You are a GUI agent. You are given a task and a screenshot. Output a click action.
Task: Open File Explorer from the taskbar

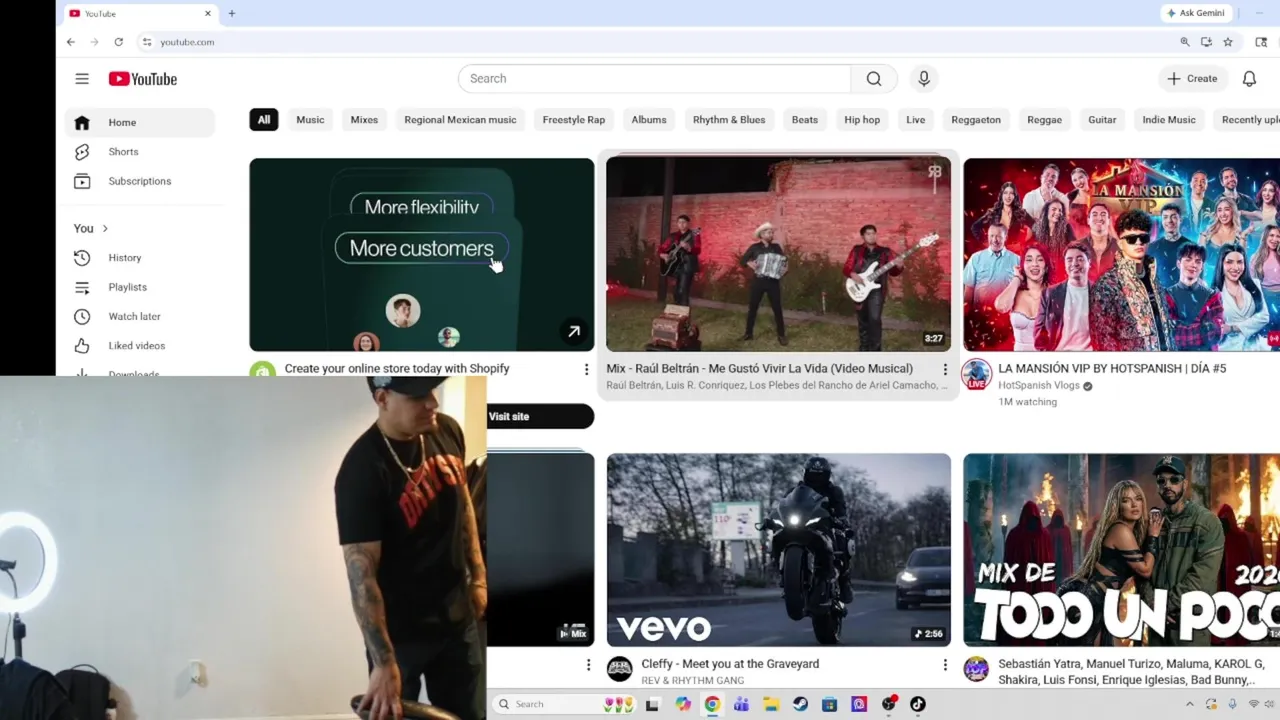771,704
